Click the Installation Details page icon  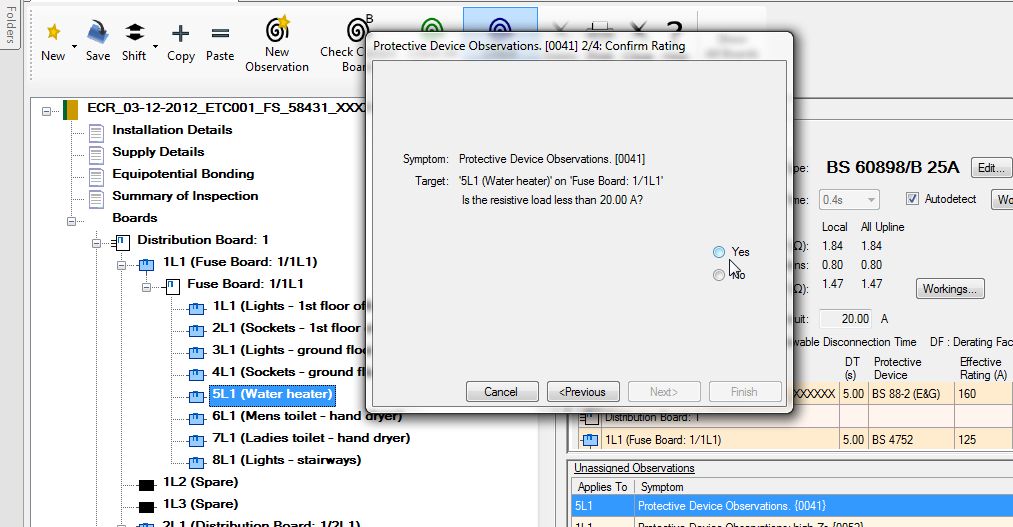pos(96,133)
